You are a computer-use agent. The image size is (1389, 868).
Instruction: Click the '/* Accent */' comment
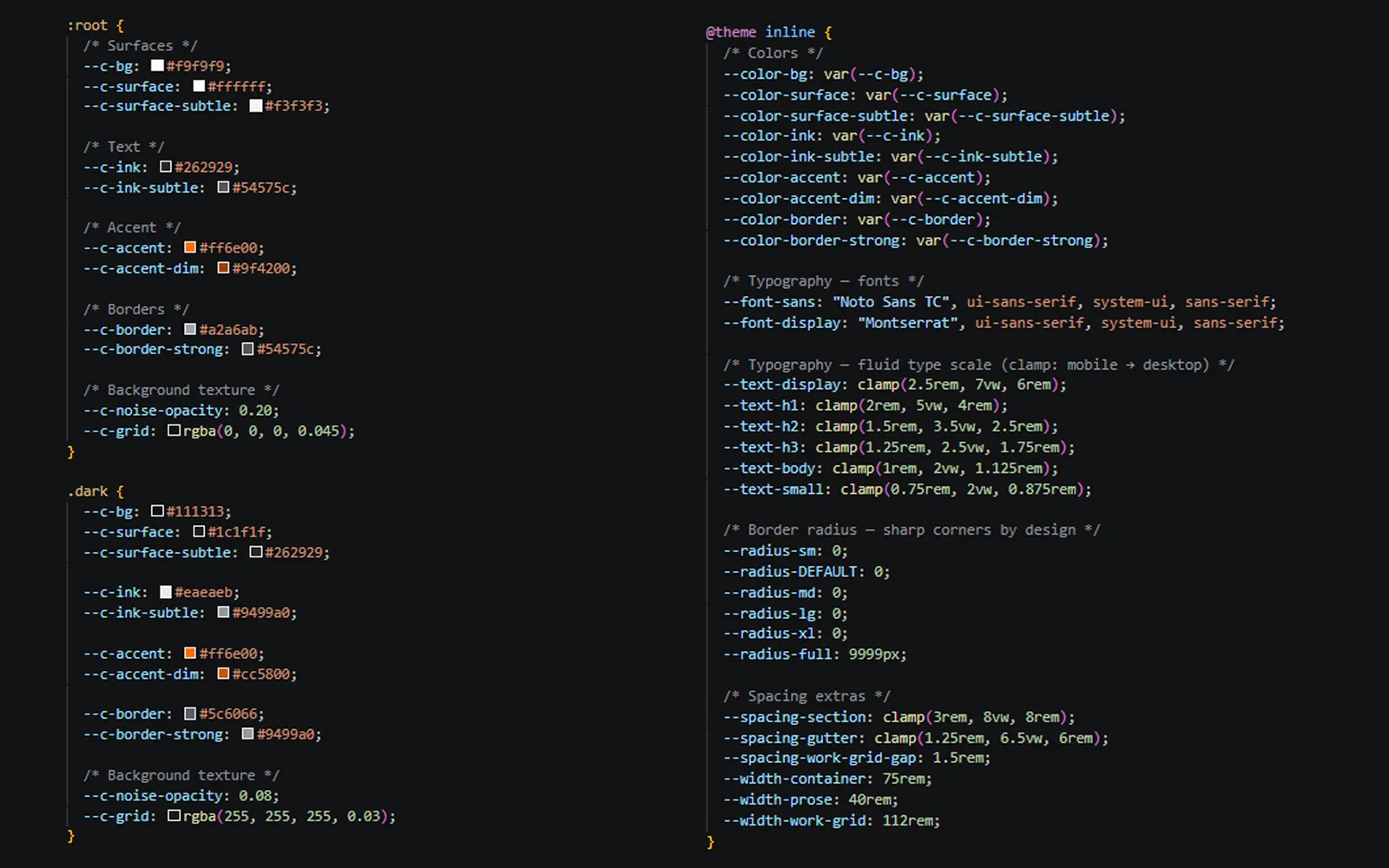click(x=132, y=227)
